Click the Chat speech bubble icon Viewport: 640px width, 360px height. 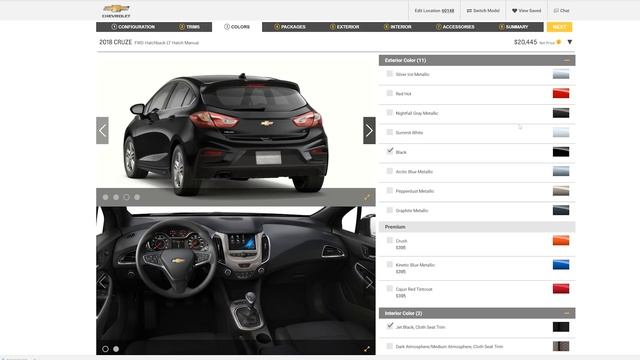click(556, 11)
